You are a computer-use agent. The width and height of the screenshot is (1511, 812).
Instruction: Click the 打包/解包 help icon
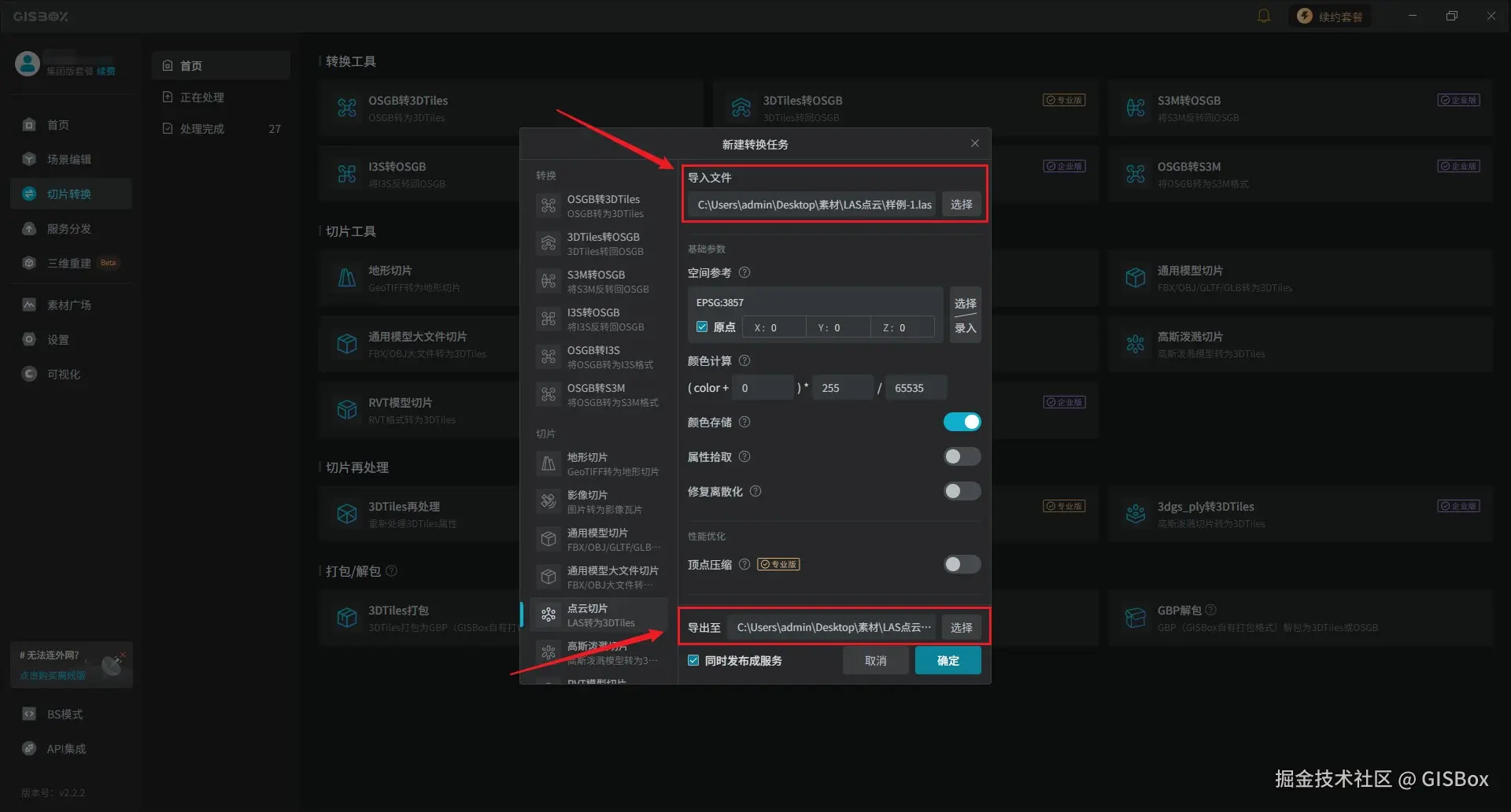tap(391, 570)
